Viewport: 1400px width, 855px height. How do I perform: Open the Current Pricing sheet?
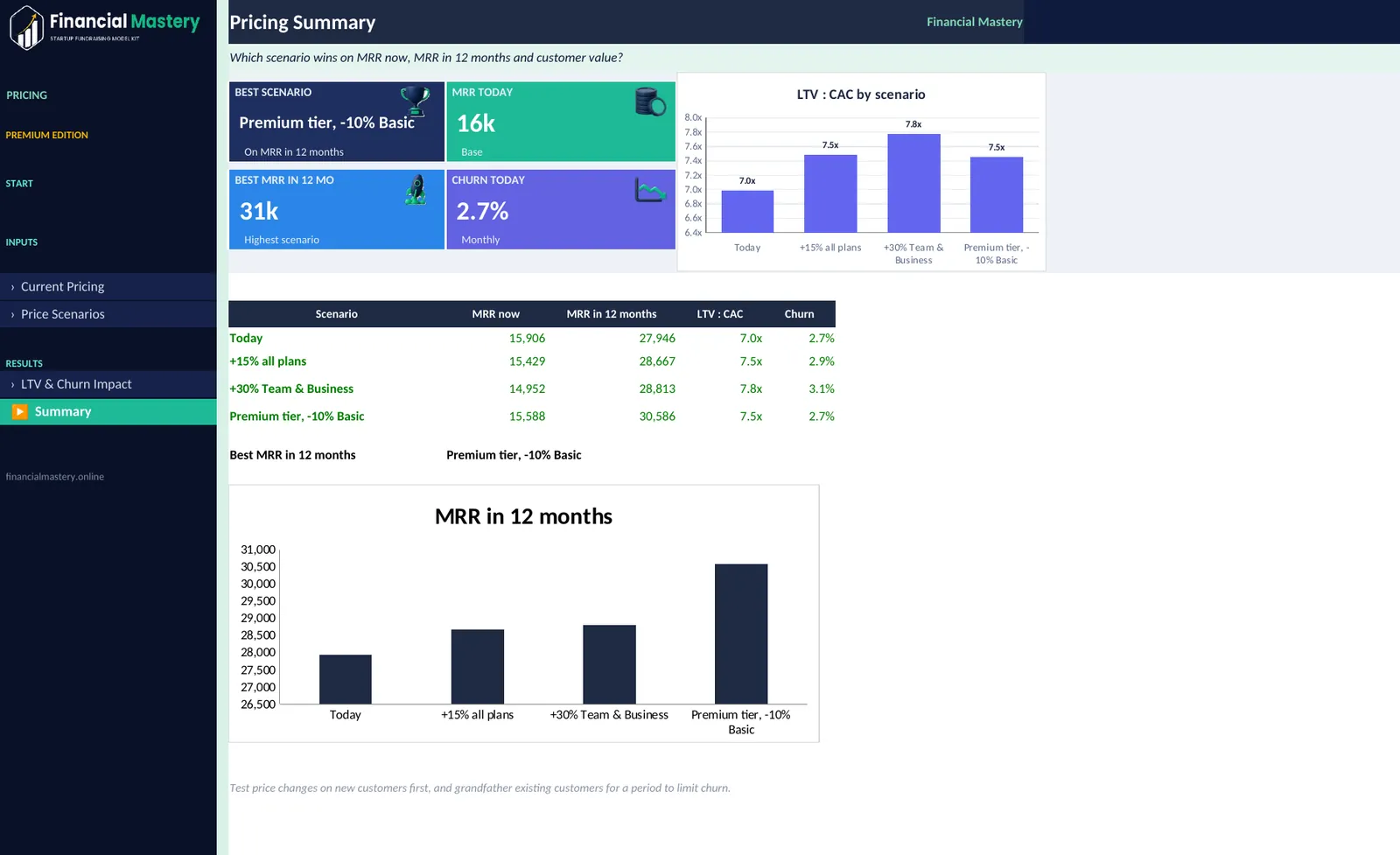(x=108, y=286)
